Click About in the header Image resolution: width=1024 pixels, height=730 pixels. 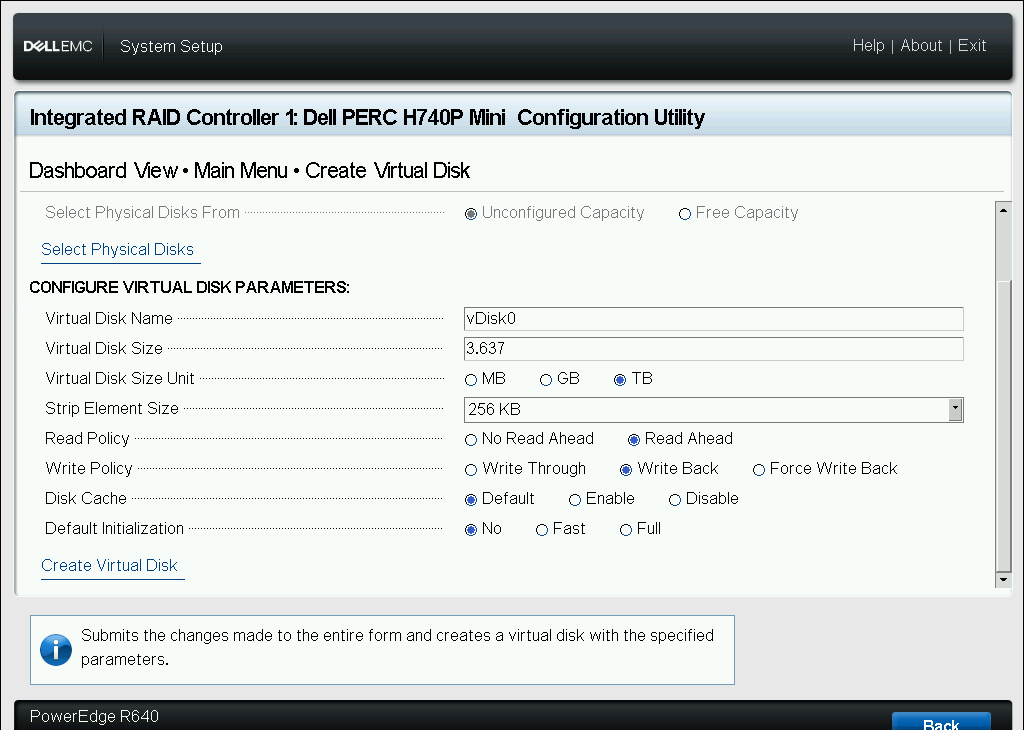click(921, 45)
